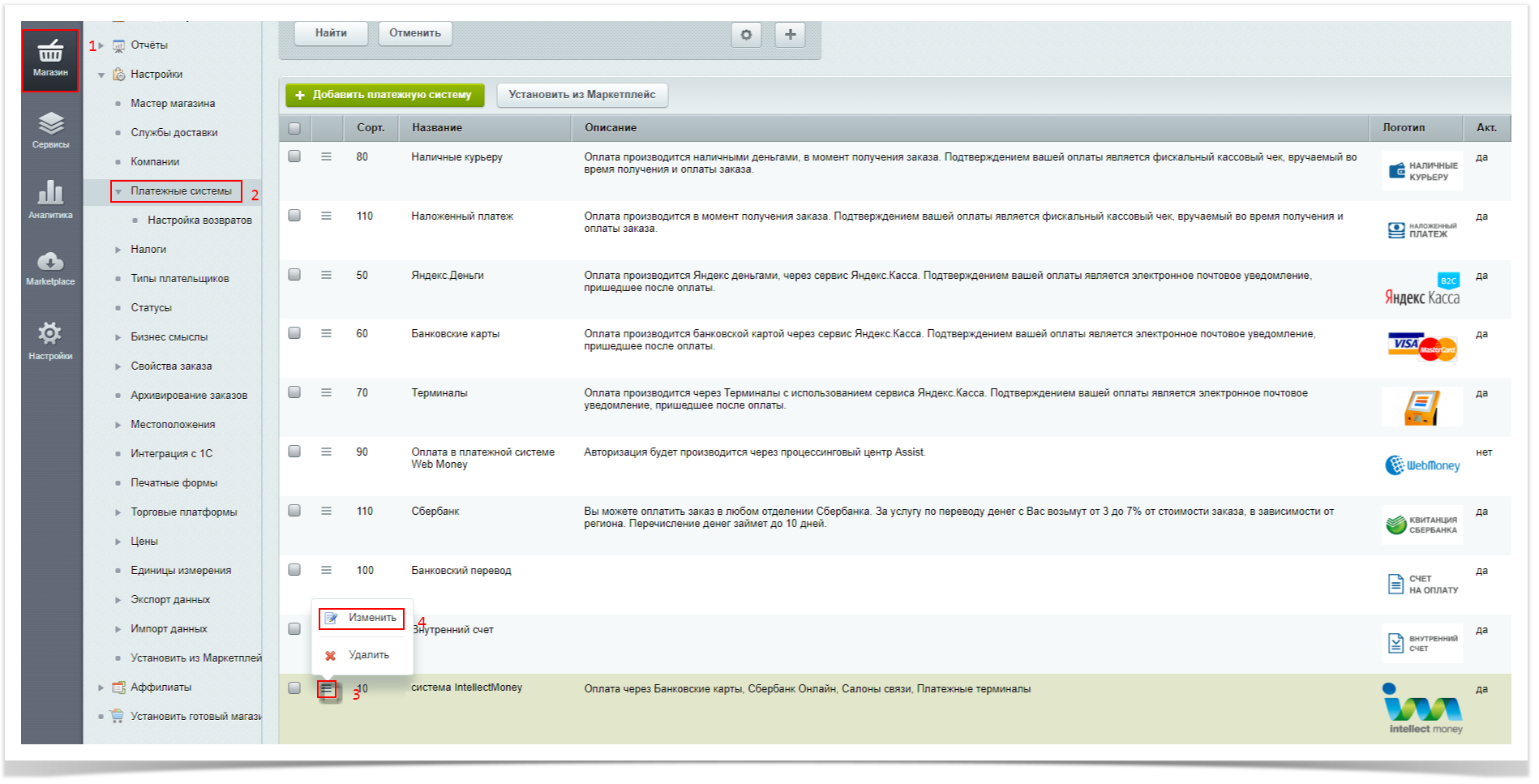The height and width of the screenshot is (784, 1539).
Task: Open the Marketplace sidebar section
Action: 50,268
